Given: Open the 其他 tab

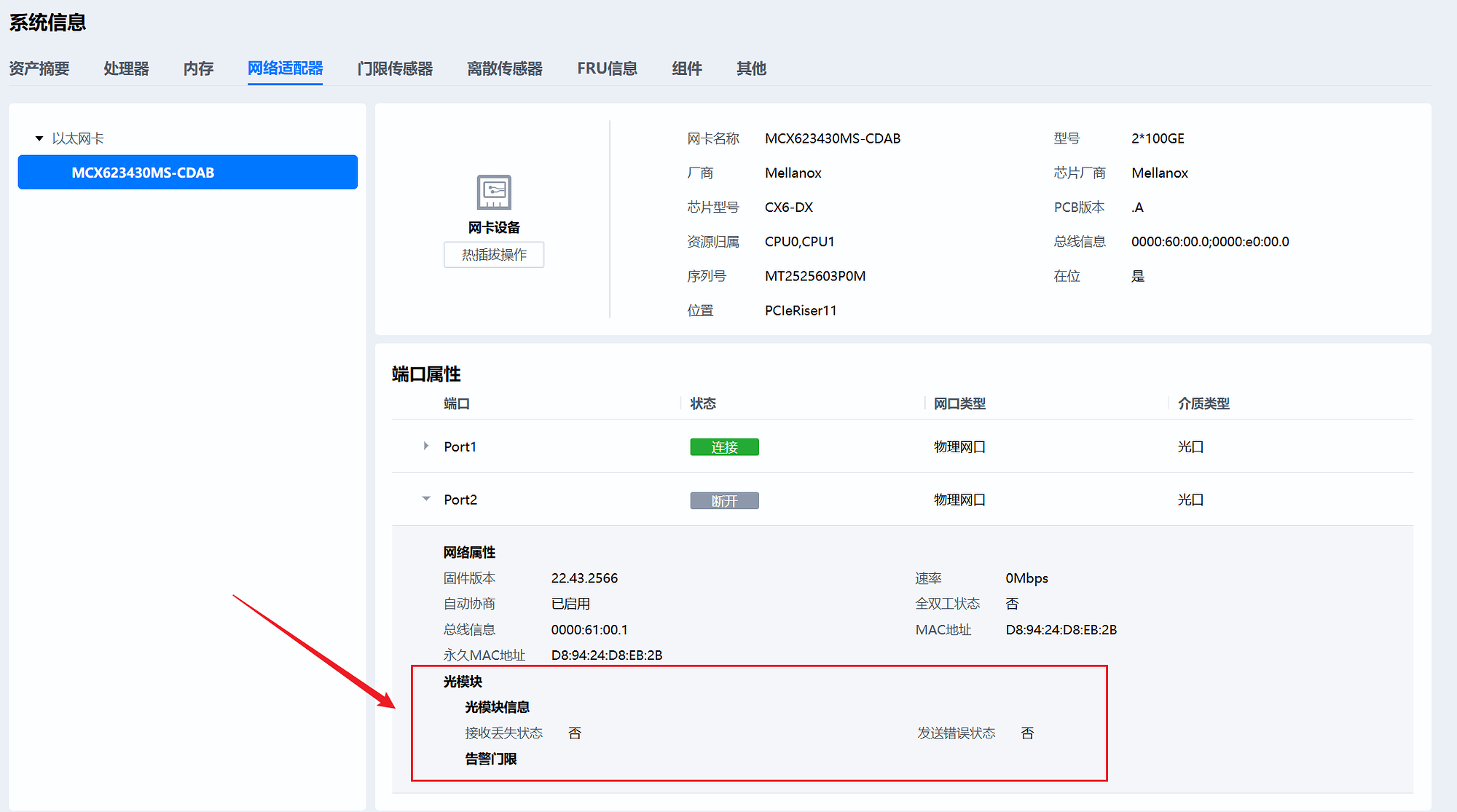Looking at the screenshot, I should [751, 68].
